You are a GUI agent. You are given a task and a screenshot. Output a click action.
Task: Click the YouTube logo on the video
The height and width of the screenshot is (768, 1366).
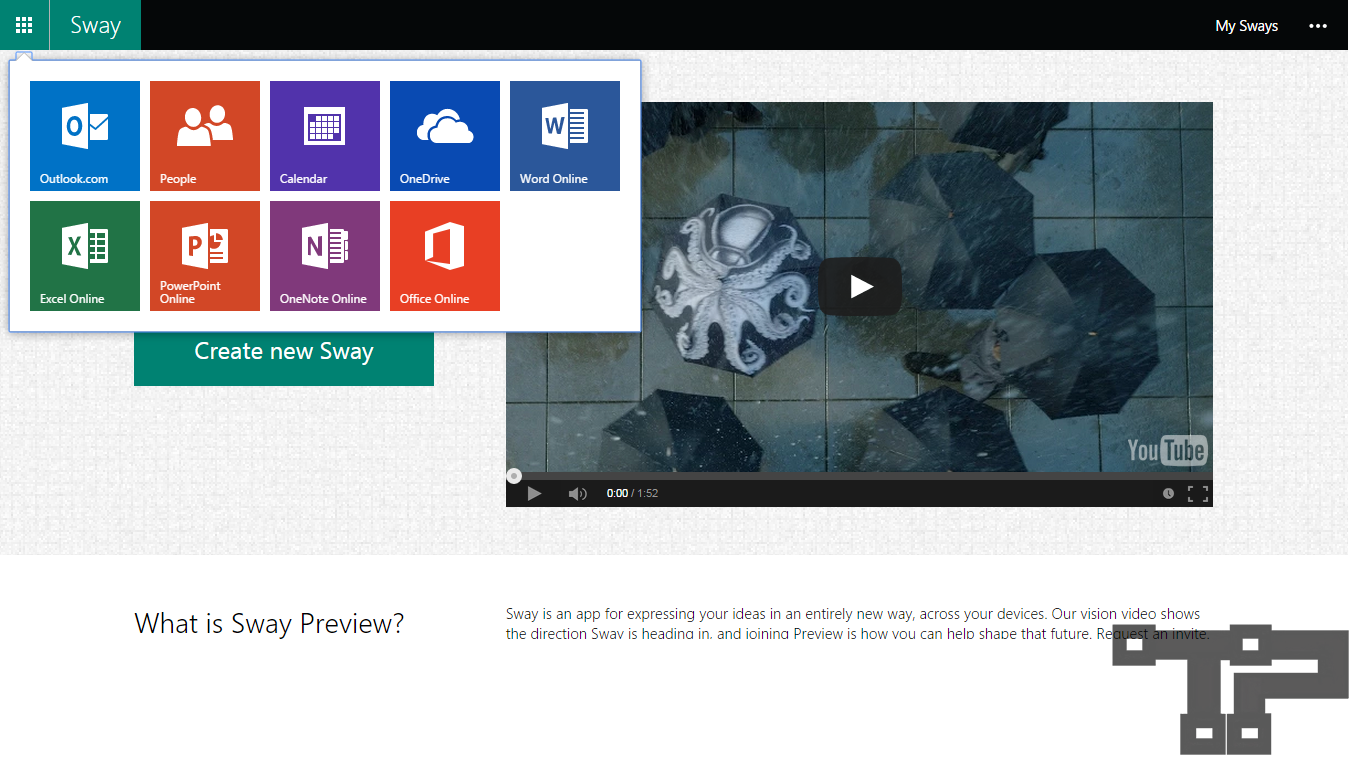coord(1167,450)
